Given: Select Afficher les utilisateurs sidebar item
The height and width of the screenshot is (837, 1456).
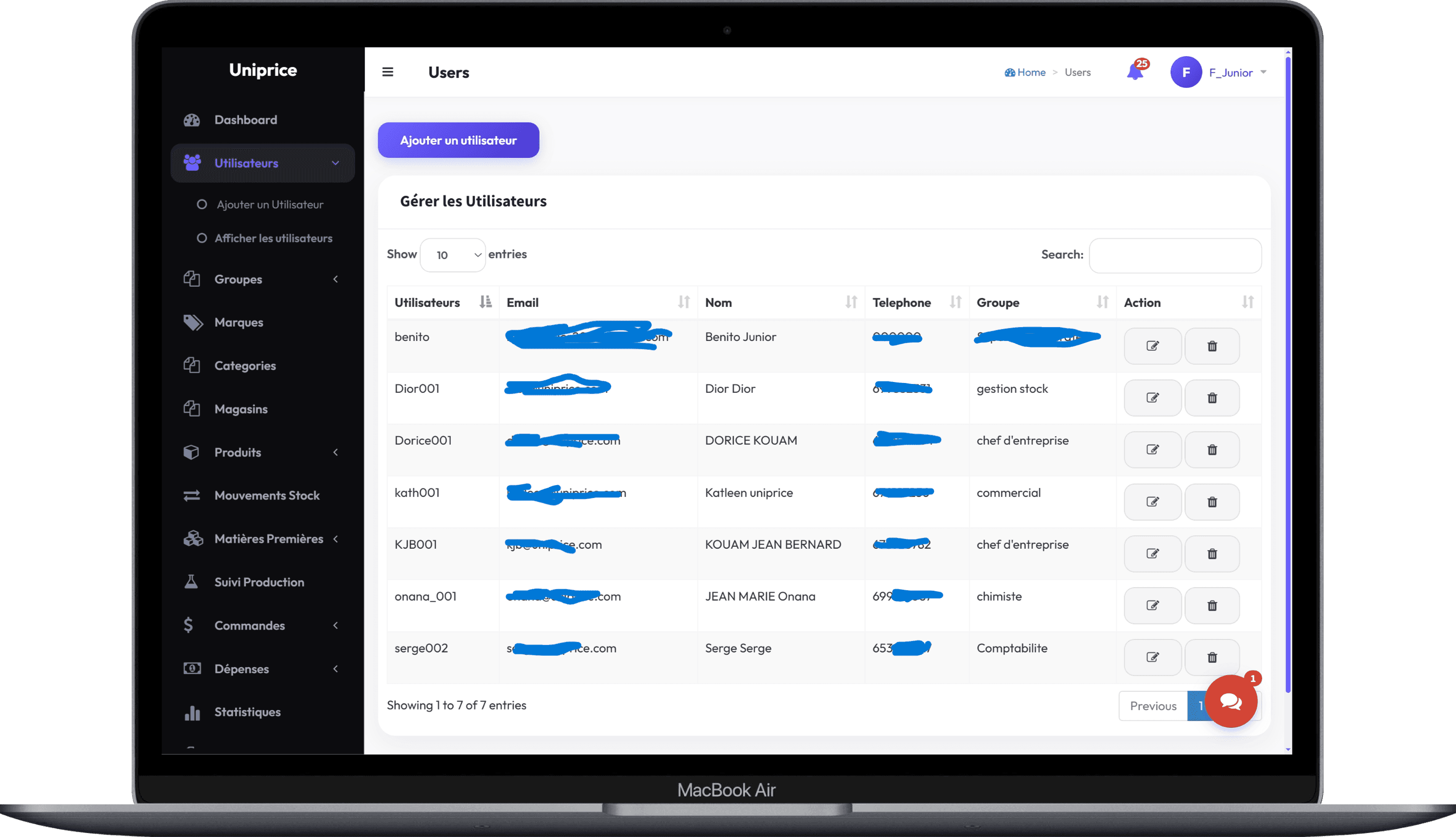Looking at the screenshot, I should coord(265,238).
